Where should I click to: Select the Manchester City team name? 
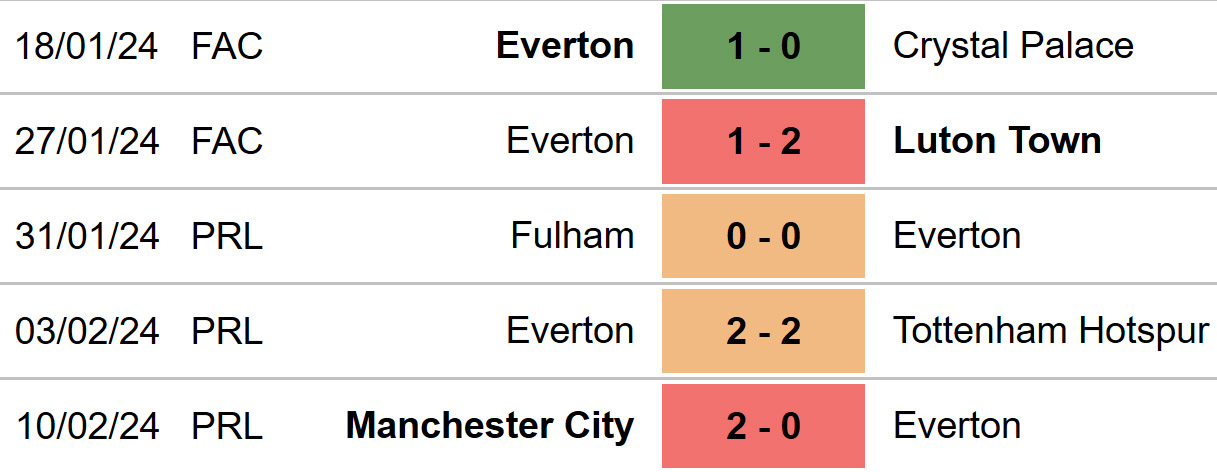(x=490, y=426)
